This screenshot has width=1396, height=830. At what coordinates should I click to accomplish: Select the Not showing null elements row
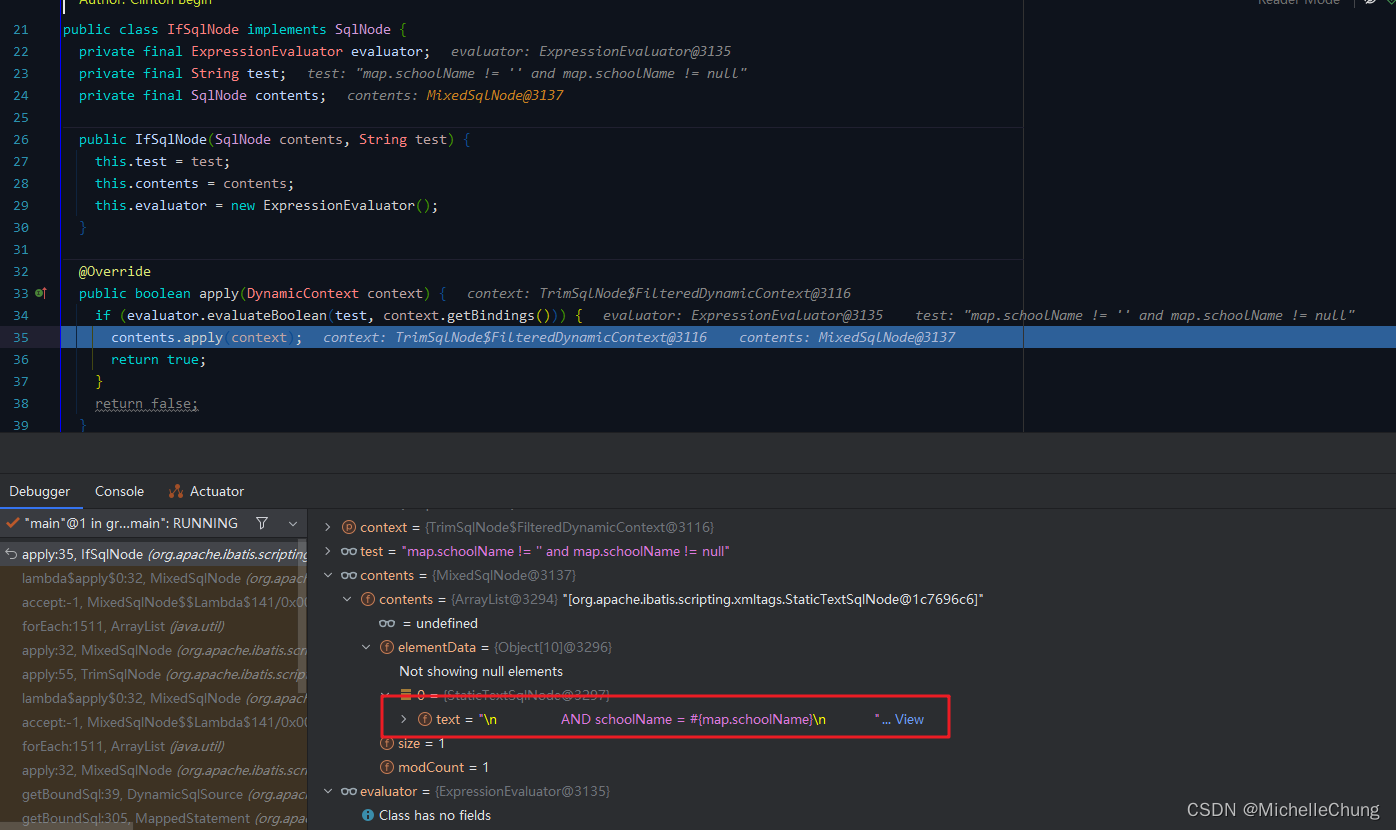pyautogui.click(x=481, y=671)
